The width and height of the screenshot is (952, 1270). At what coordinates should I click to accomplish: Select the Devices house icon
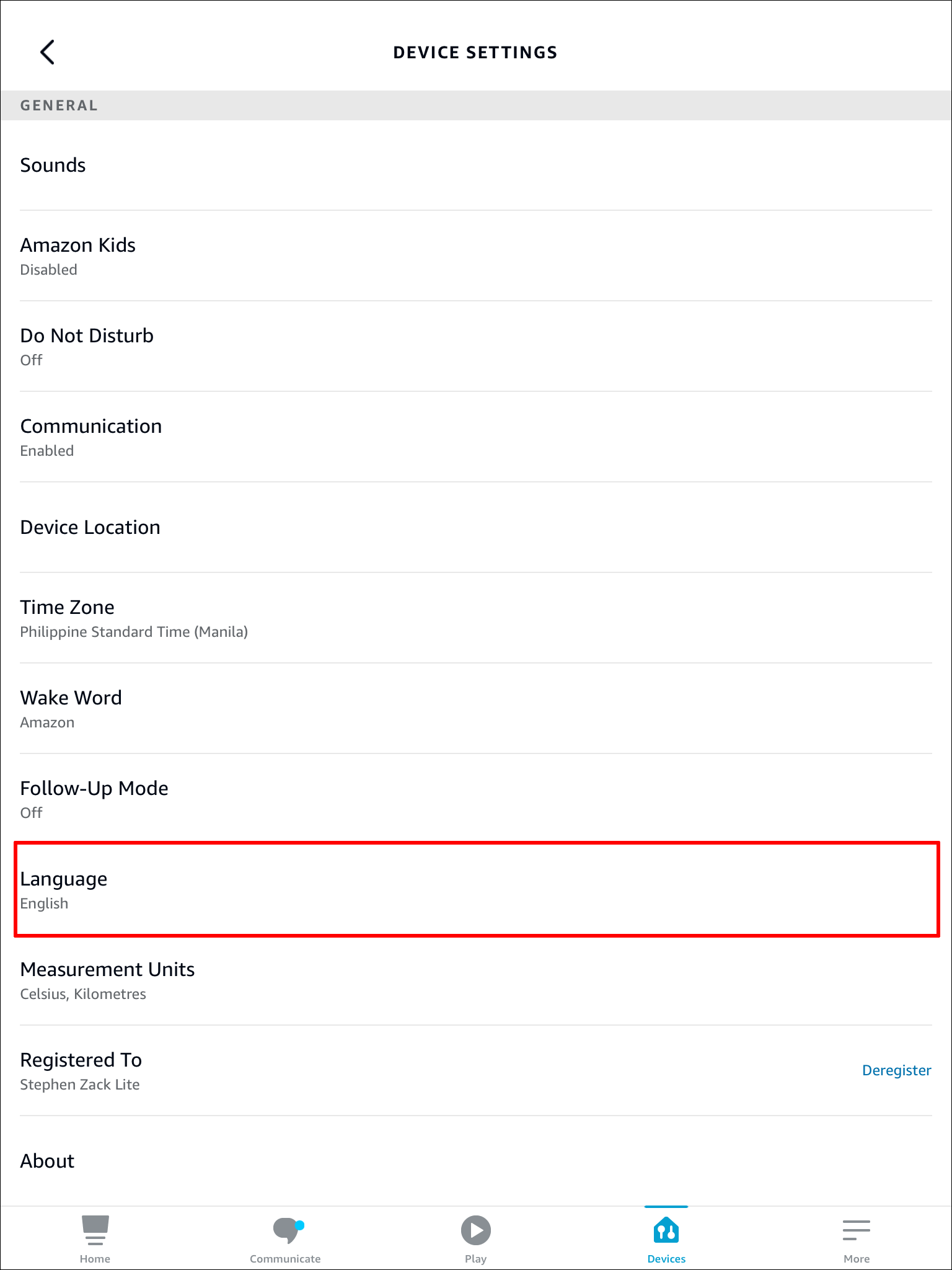coord(666,1230)
